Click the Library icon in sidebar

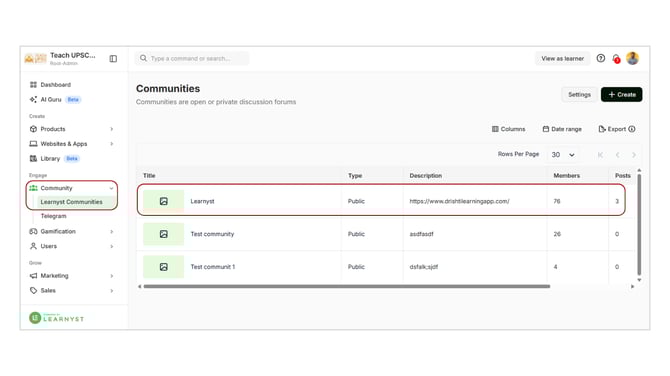coord(33,159)
